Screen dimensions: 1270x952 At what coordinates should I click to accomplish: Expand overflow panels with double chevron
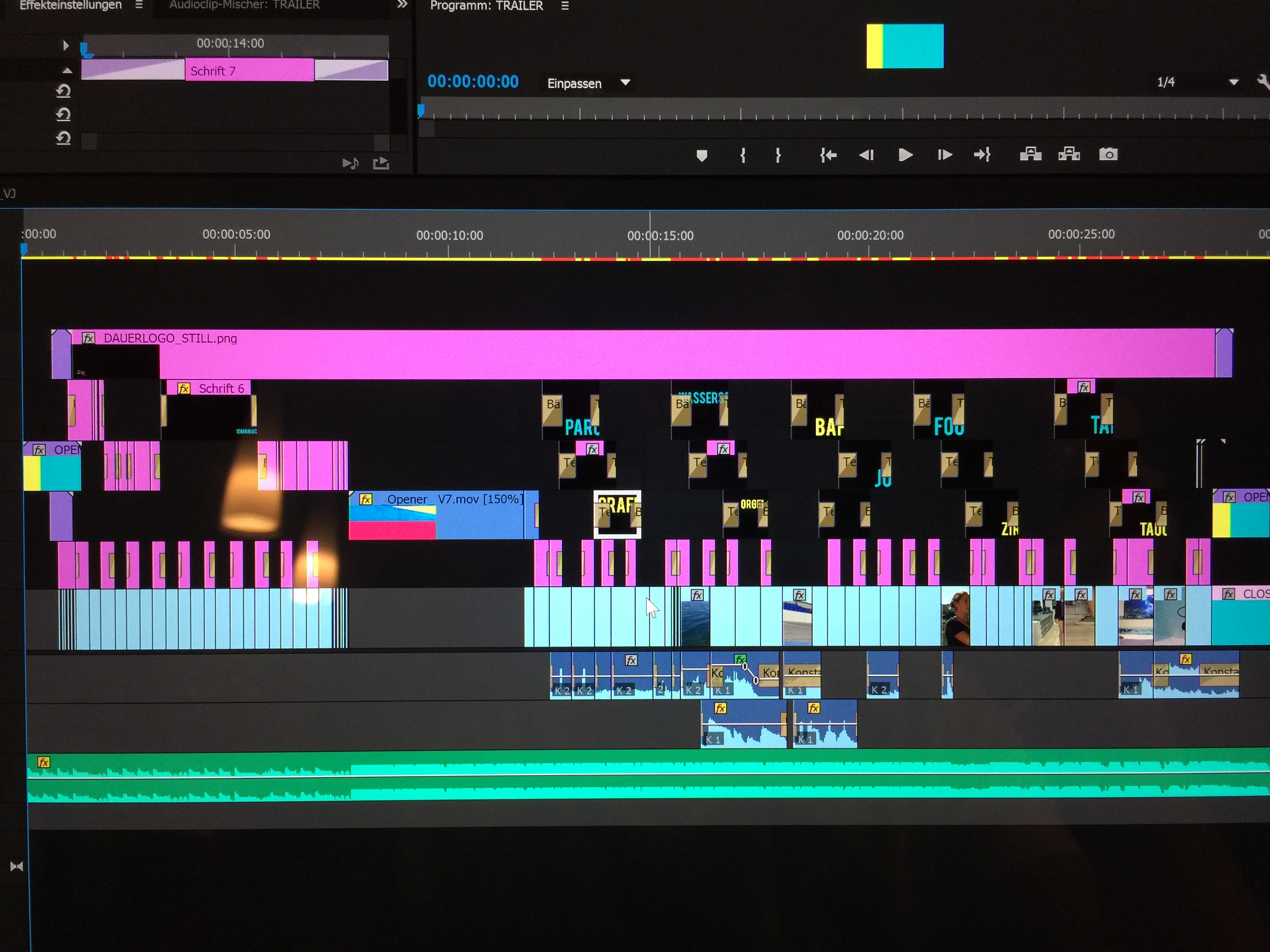pos(402,5)
